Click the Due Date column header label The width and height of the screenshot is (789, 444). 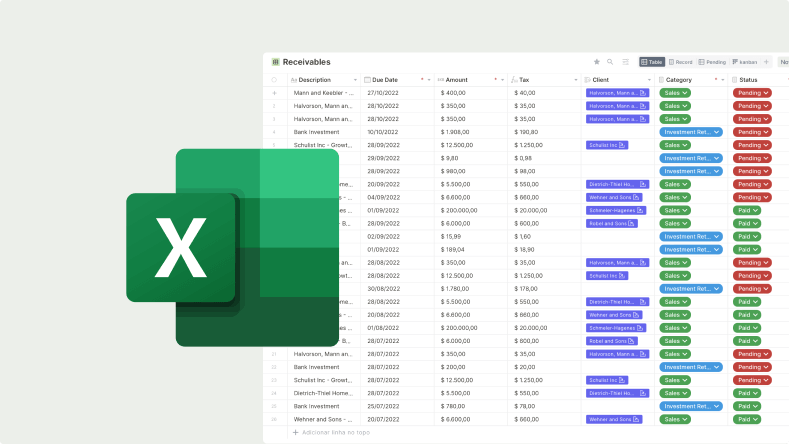pos(385,80)
